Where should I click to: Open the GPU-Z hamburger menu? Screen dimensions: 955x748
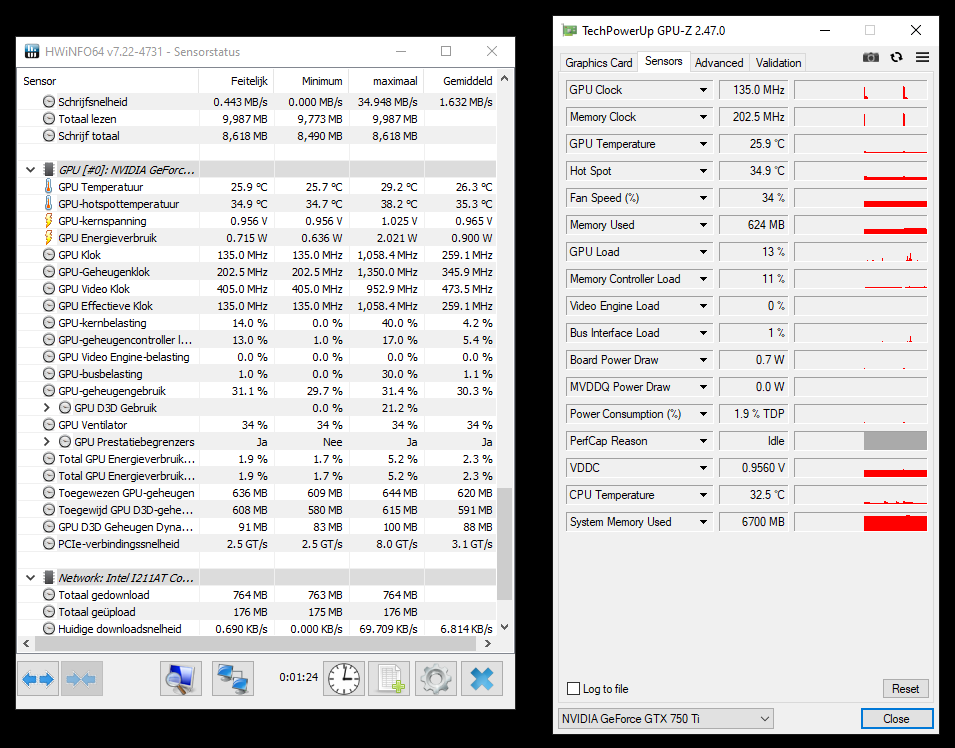click(x=922, y=57)
